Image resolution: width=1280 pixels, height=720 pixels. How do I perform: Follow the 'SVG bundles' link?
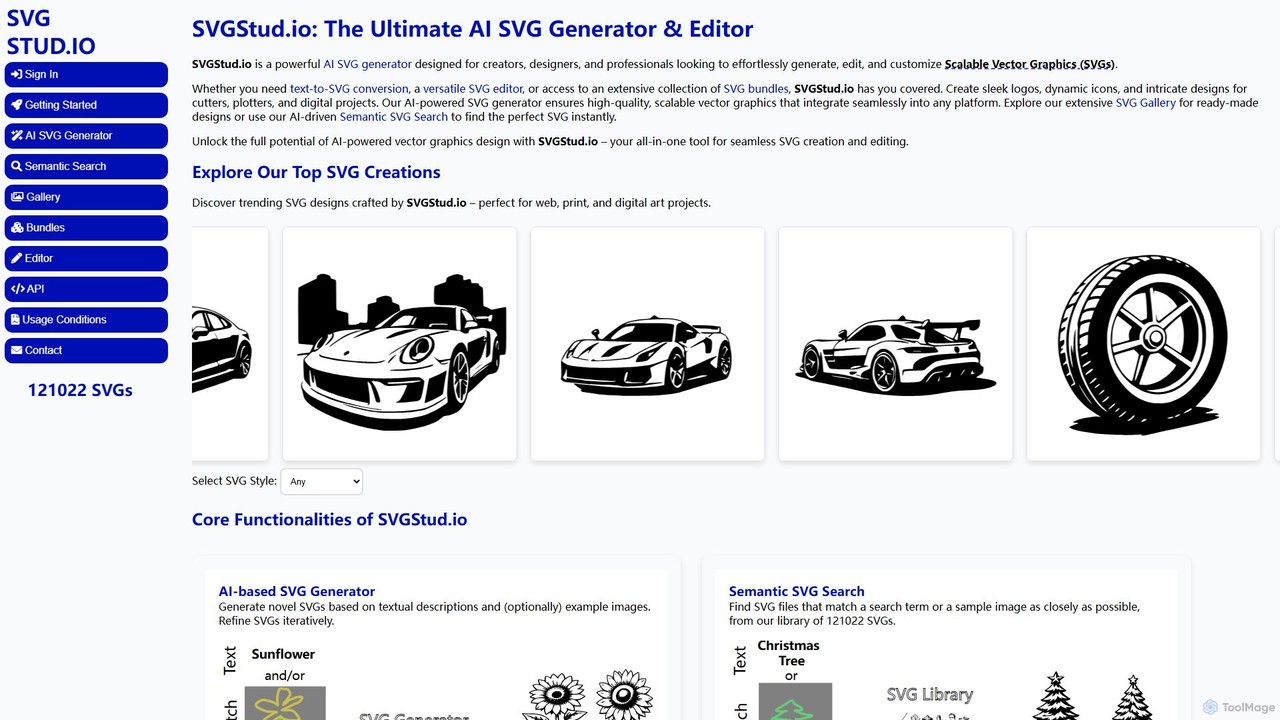(x=756, y=89)
